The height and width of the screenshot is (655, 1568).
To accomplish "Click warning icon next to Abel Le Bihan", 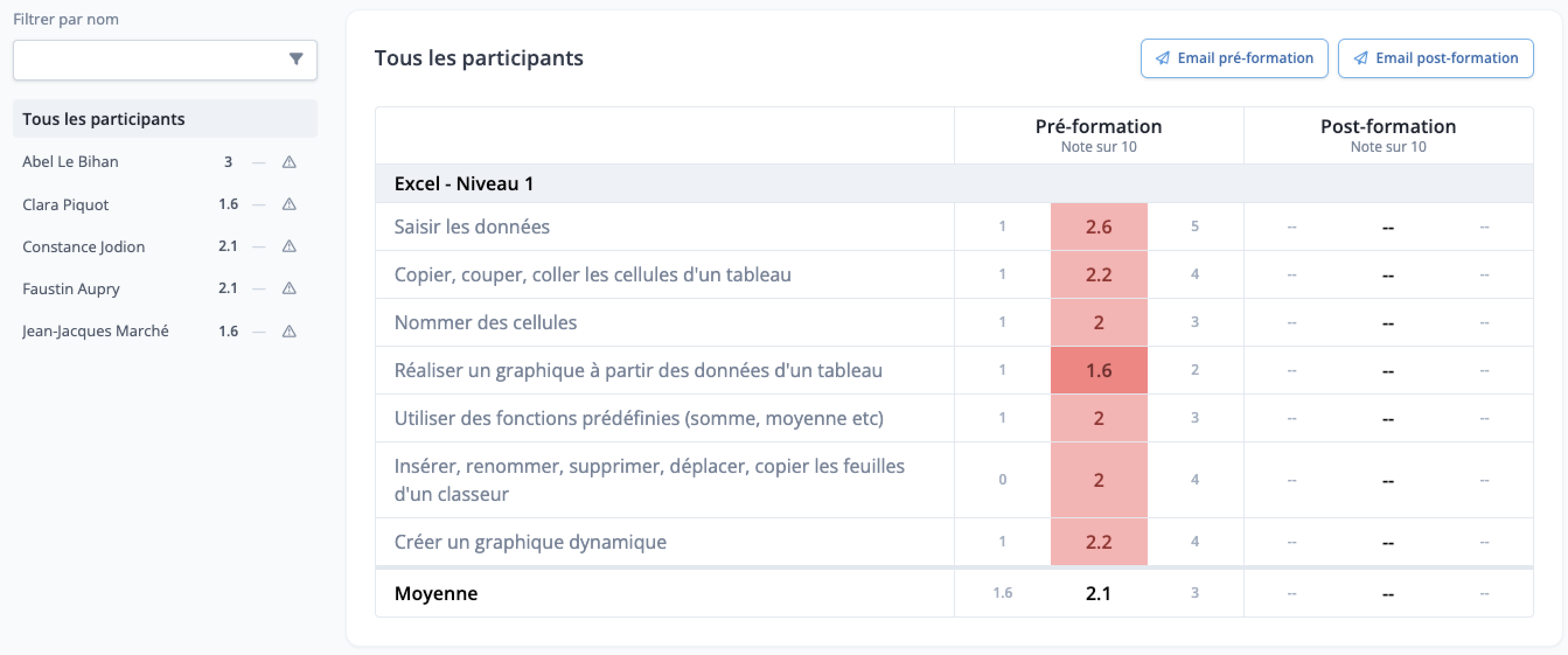I will coord(289,162).
